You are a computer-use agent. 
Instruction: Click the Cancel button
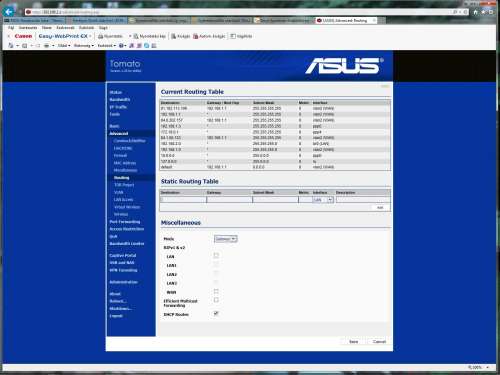379,342
